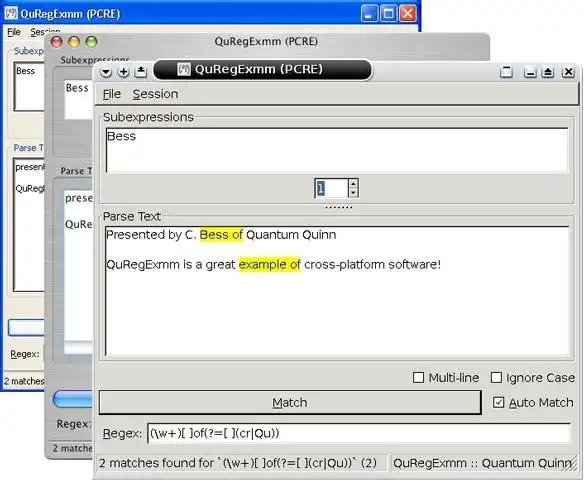Click inside the Parse Text area

click(x=337, y=291)
